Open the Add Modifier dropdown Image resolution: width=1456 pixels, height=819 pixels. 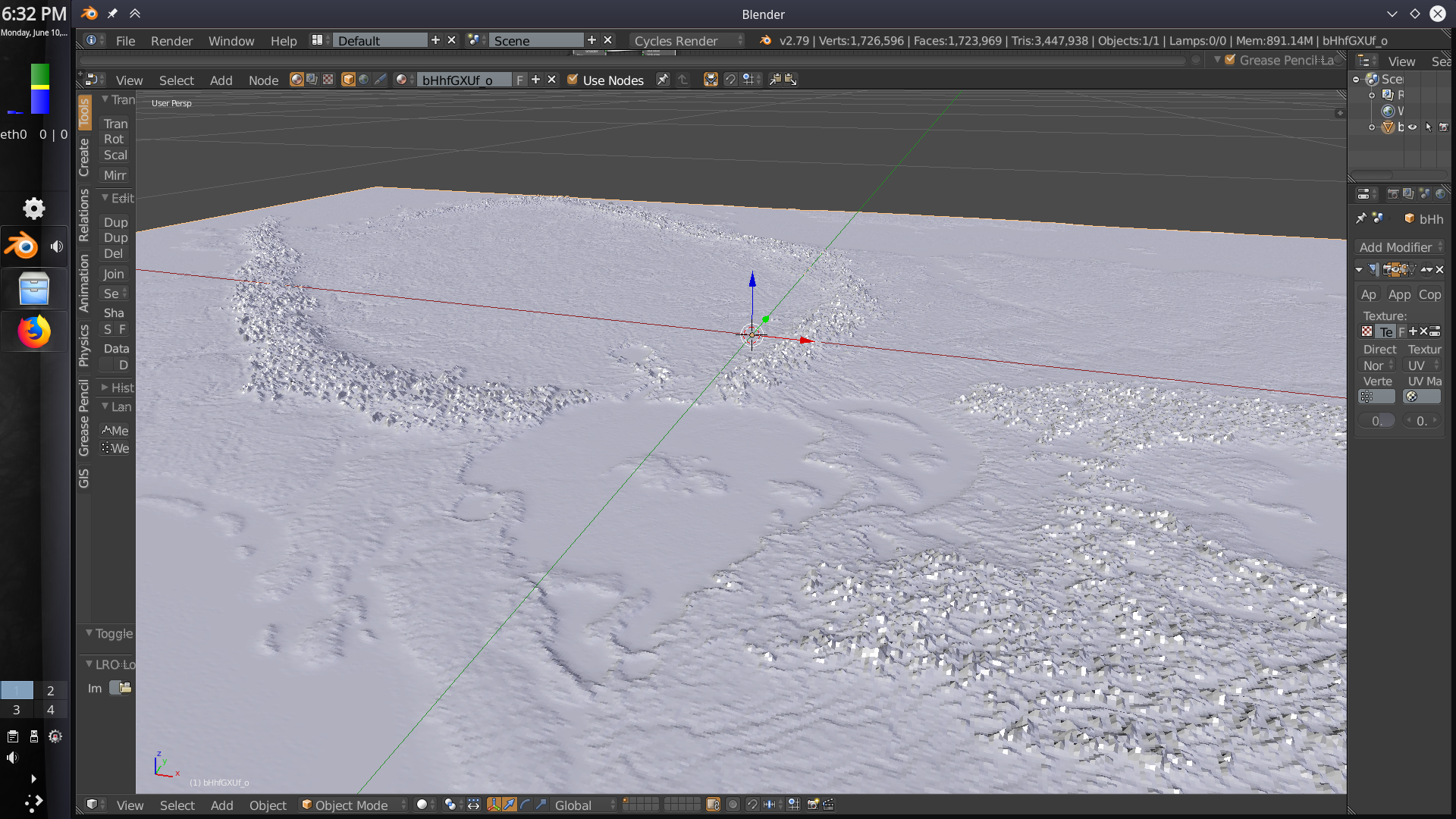[1400, 247]
